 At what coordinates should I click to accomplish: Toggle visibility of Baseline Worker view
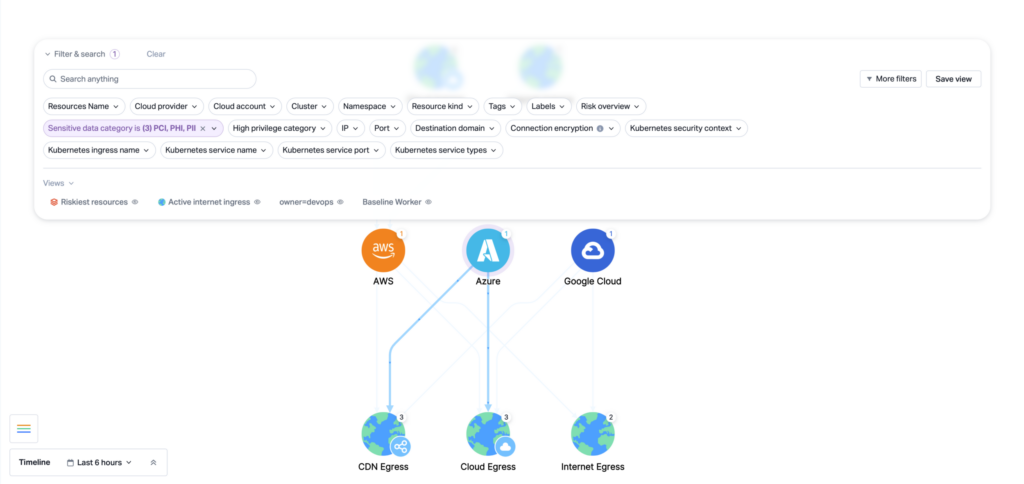click(x=428, y=202)
